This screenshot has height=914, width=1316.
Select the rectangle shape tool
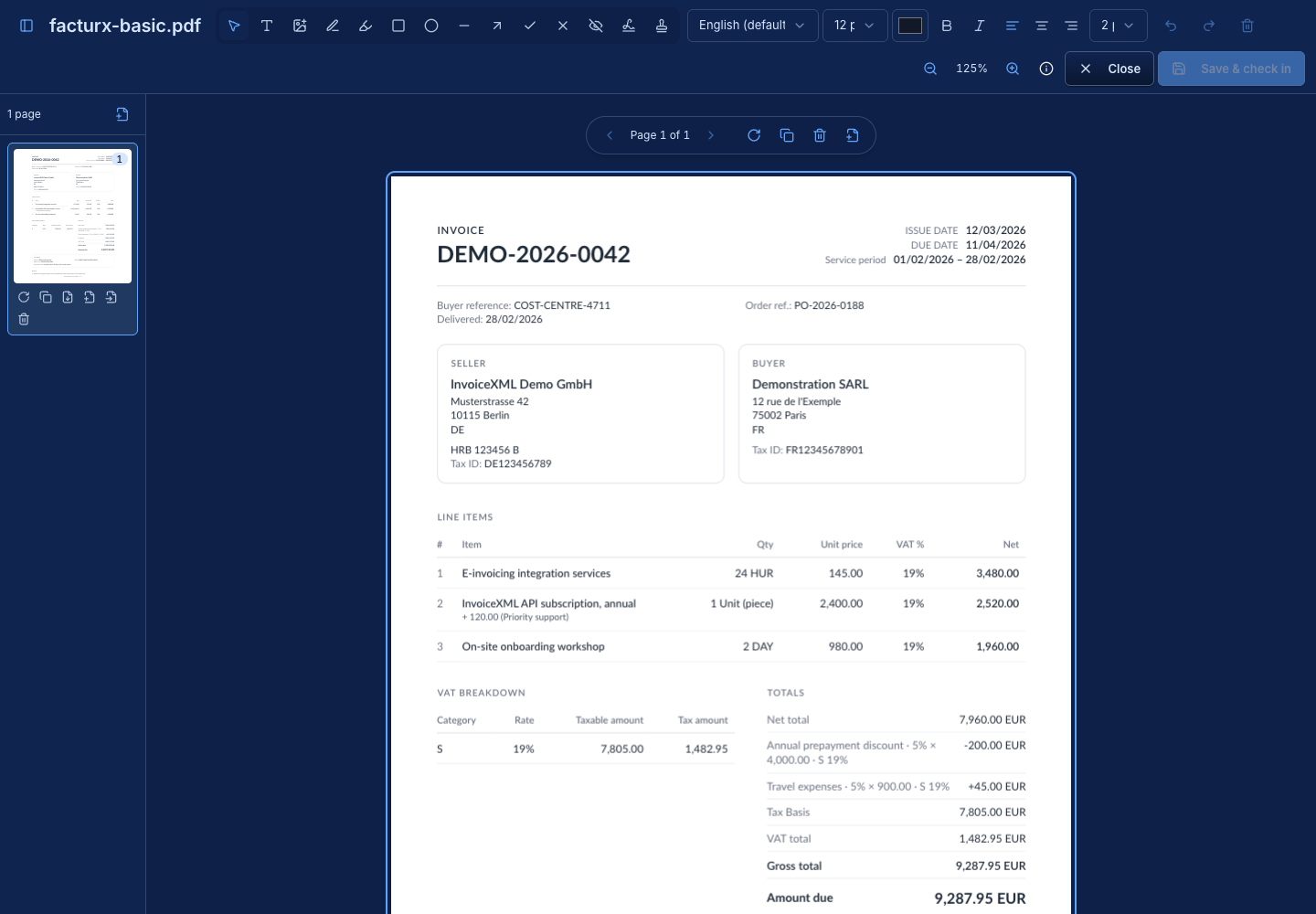[x=398, y=26]
